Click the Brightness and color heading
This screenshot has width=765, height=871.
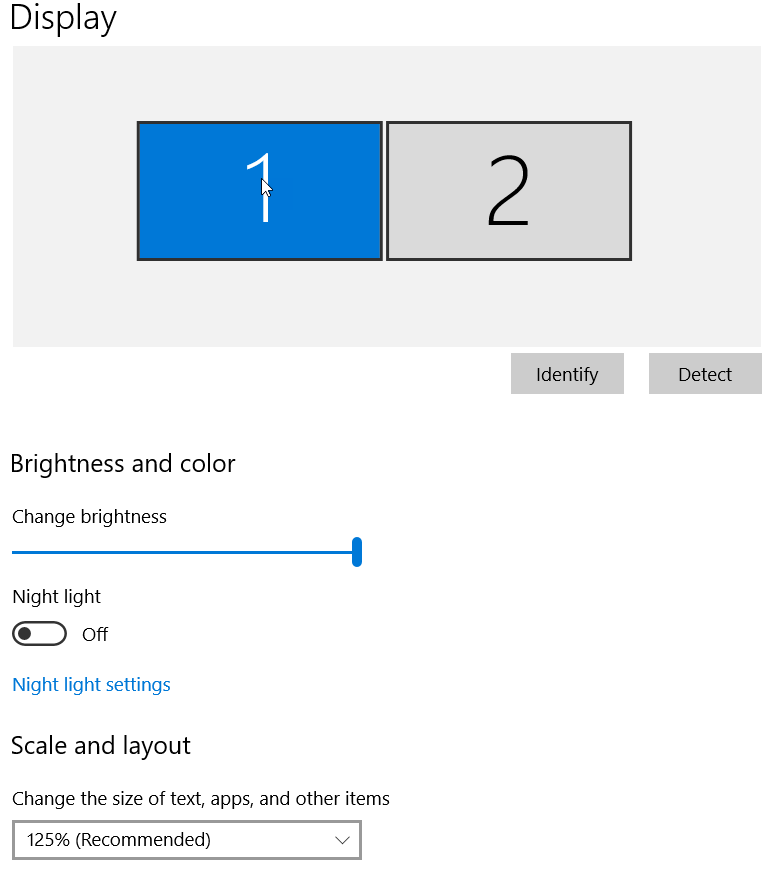click(x=123, y=464)
